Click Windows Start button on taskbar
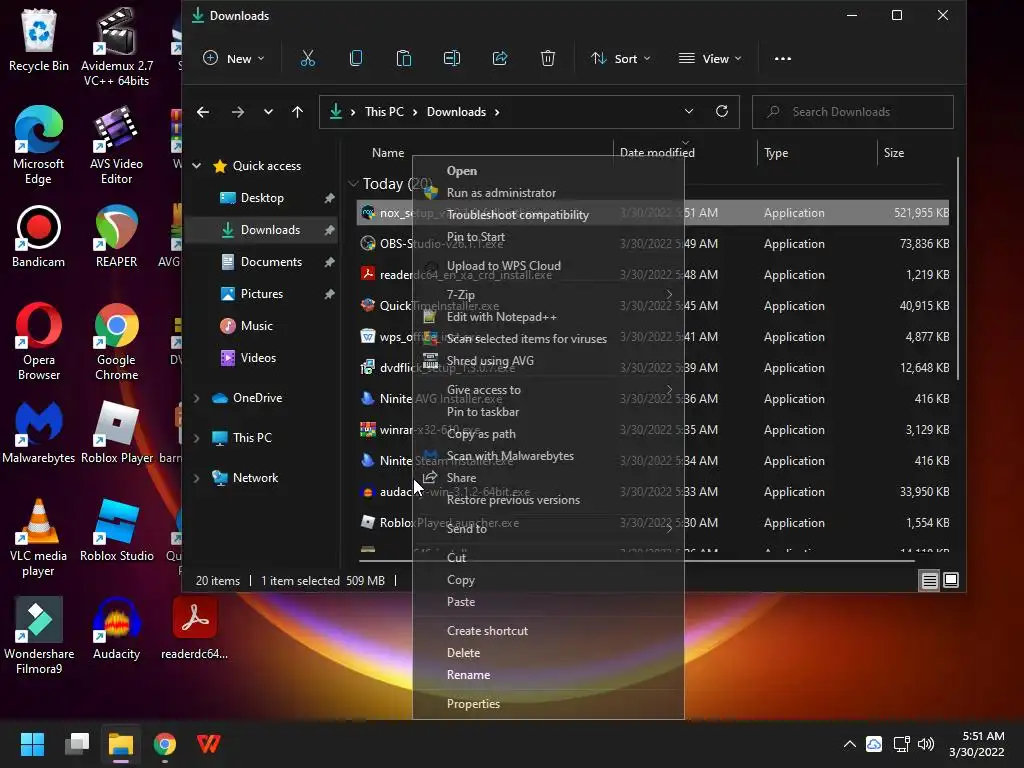Image resolution: width=1024 pixels, height=768 pixels. (32, 743)
